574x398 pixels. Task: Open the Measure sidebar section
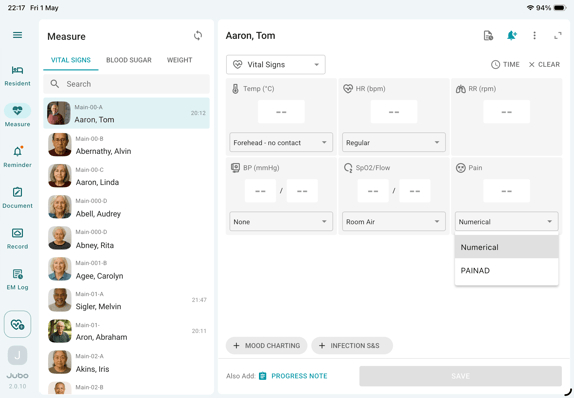17,115
